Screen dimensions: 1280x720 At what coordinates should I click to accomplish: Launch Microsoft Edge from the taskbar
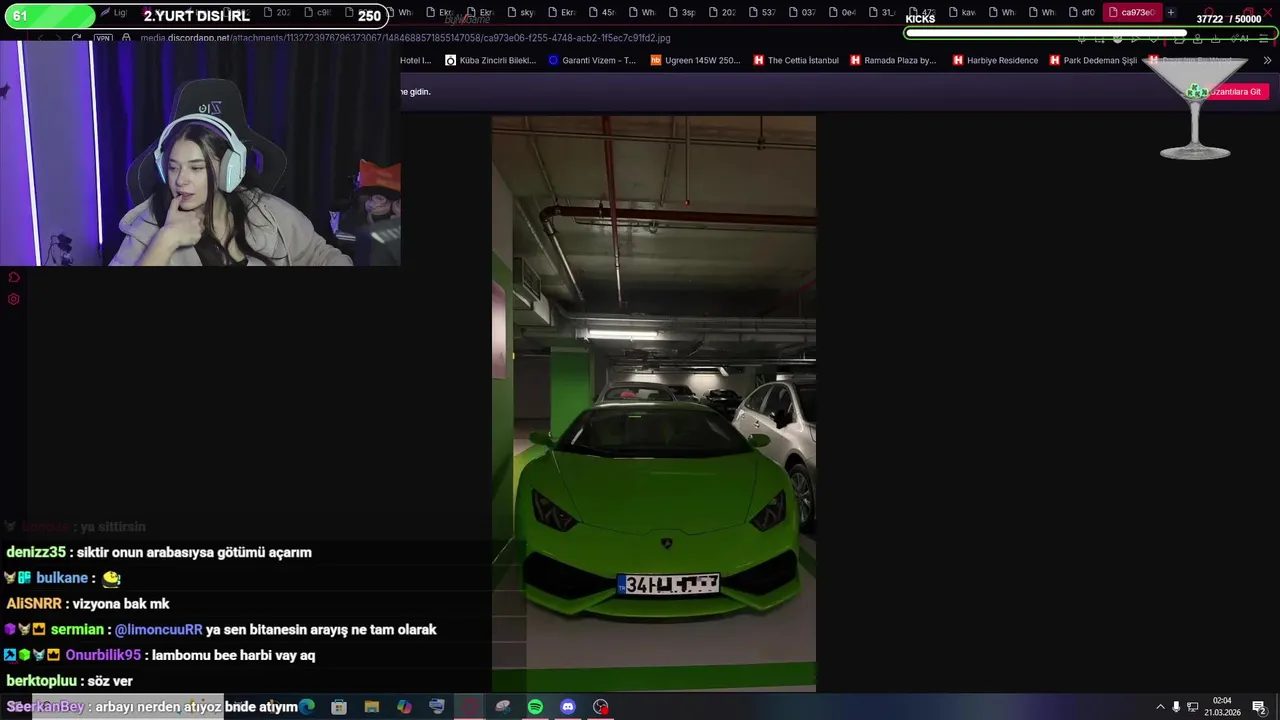tap(307, 707)
